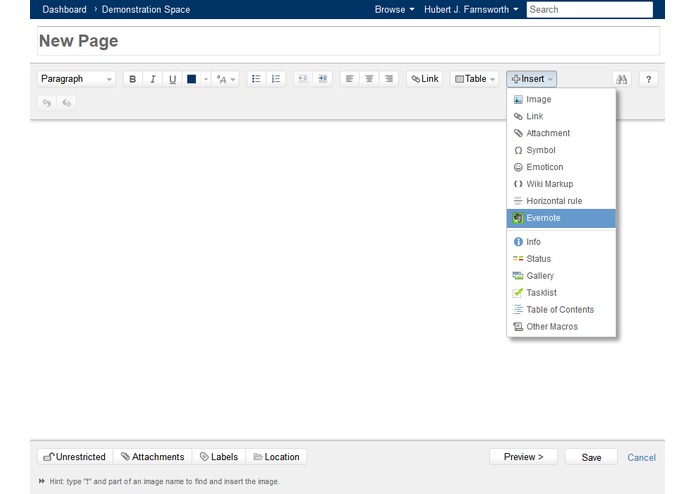
Task: Click the Link toolbar button
Action: 425,79
